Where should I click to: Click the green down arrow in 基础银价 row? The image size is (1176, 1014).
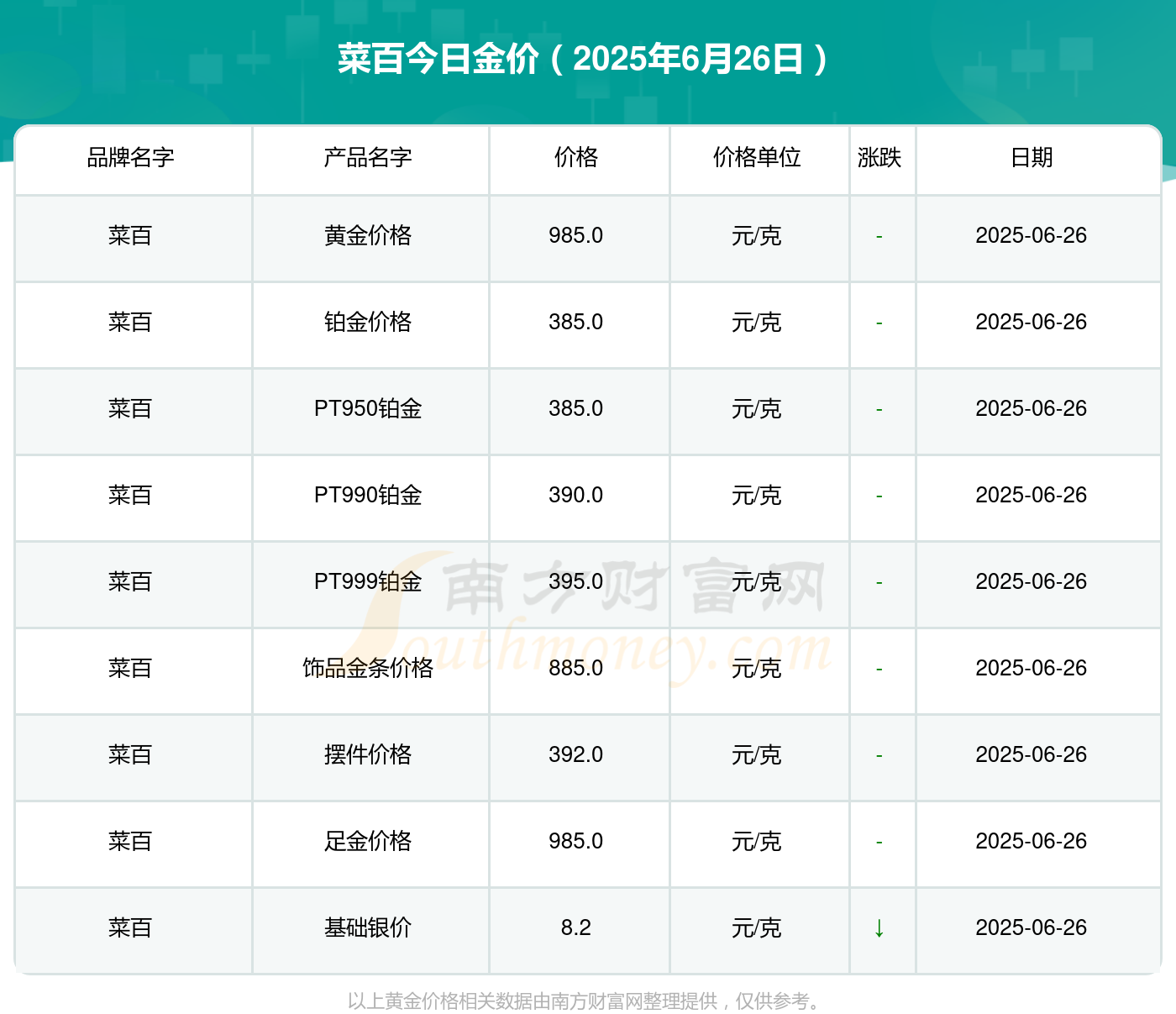879,927
